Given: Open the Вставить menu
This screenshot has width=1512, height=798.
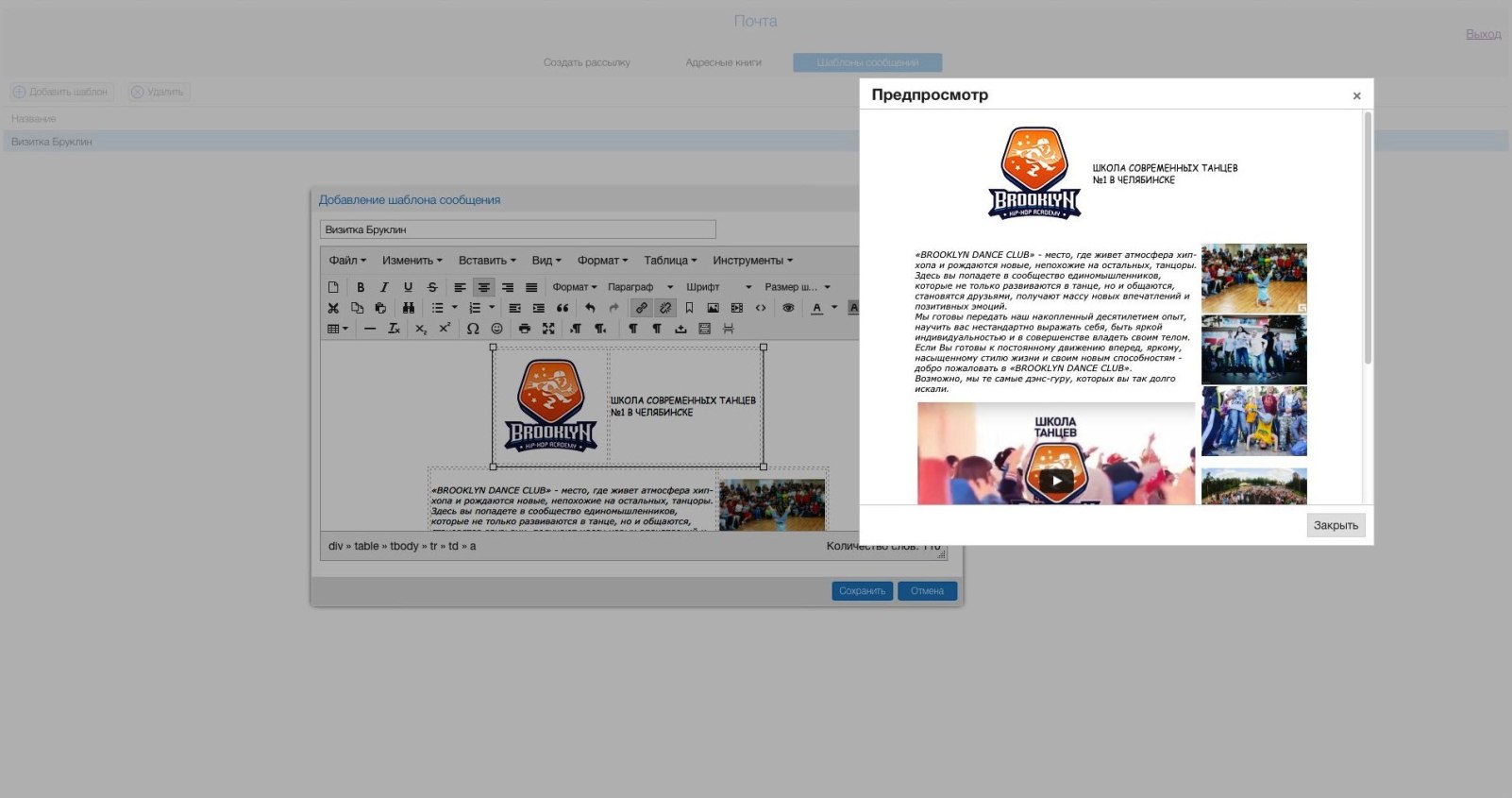Looking at the screenshot, I should tap(487, 261).
